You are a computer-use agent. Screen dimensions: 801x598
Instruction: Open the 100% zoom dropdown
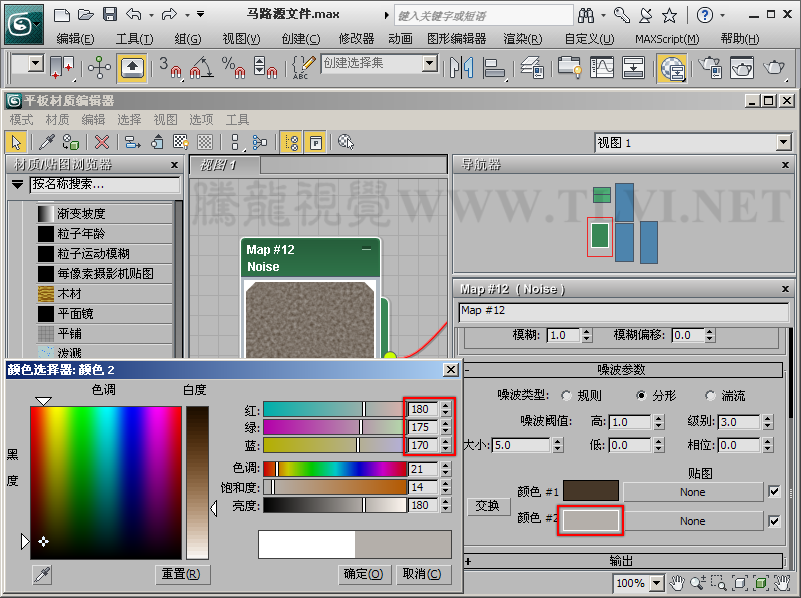tap(656, 583)
